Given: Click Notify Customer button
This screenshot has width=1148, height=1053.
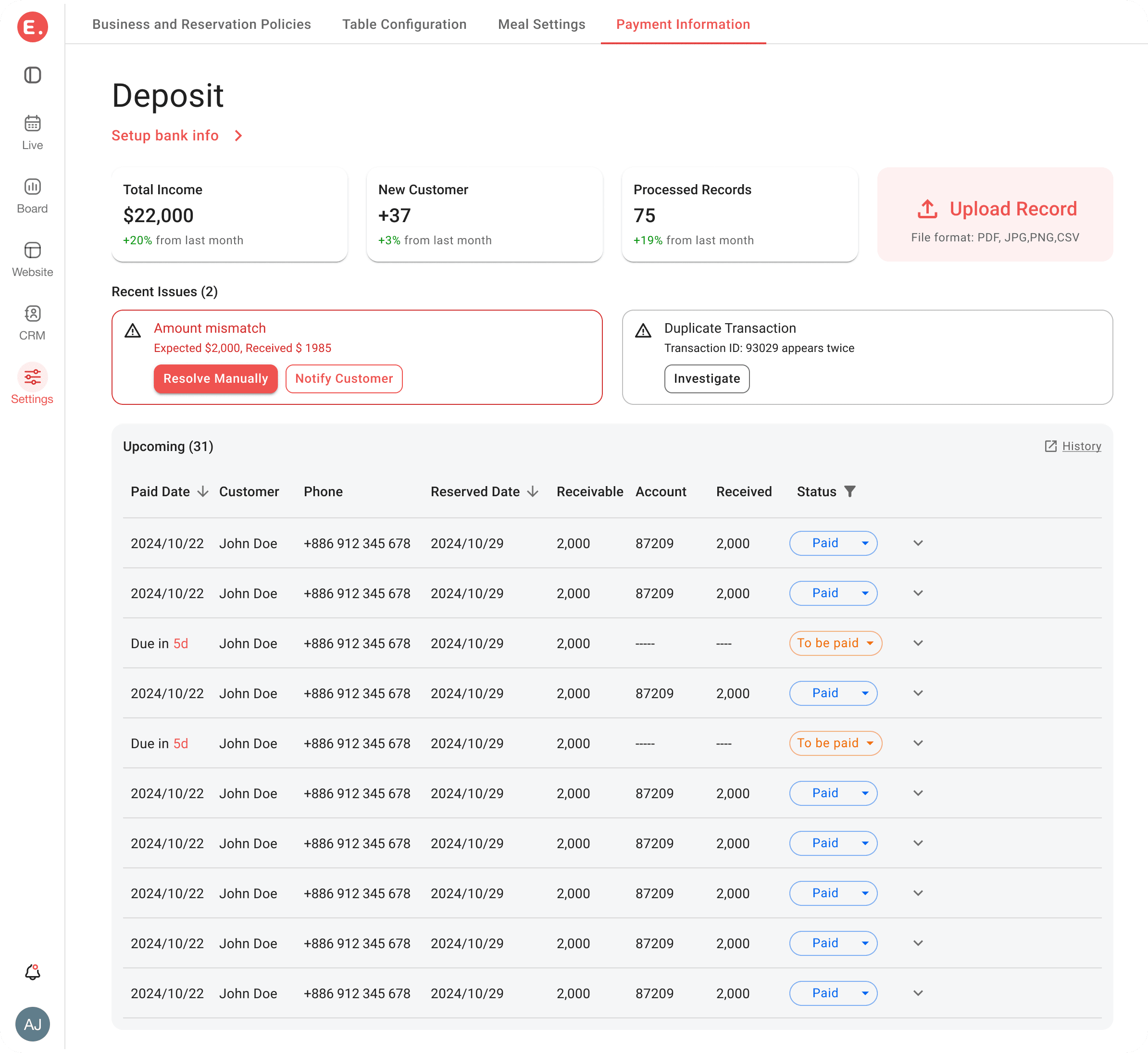Looking at the screenshot, I should point(344,379).
